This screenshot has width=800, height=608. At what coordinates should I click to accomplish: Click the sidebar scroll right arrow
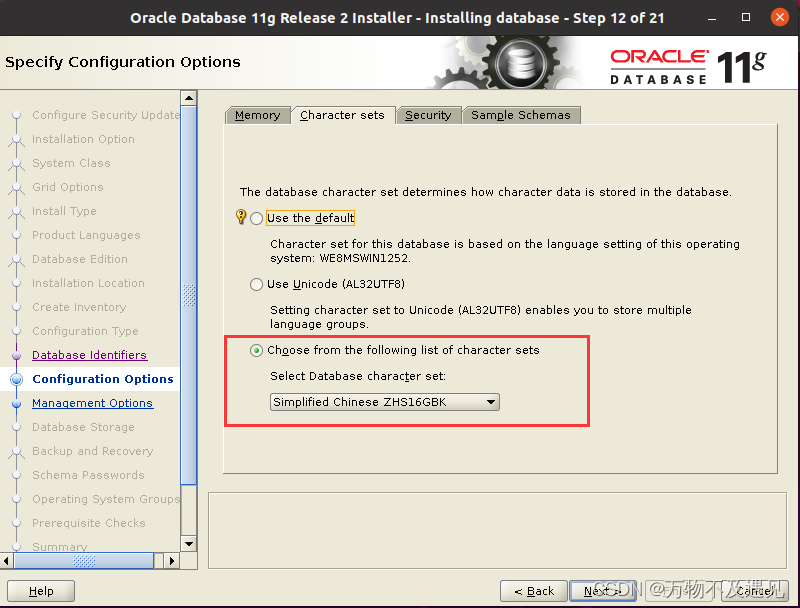(171, 561)
